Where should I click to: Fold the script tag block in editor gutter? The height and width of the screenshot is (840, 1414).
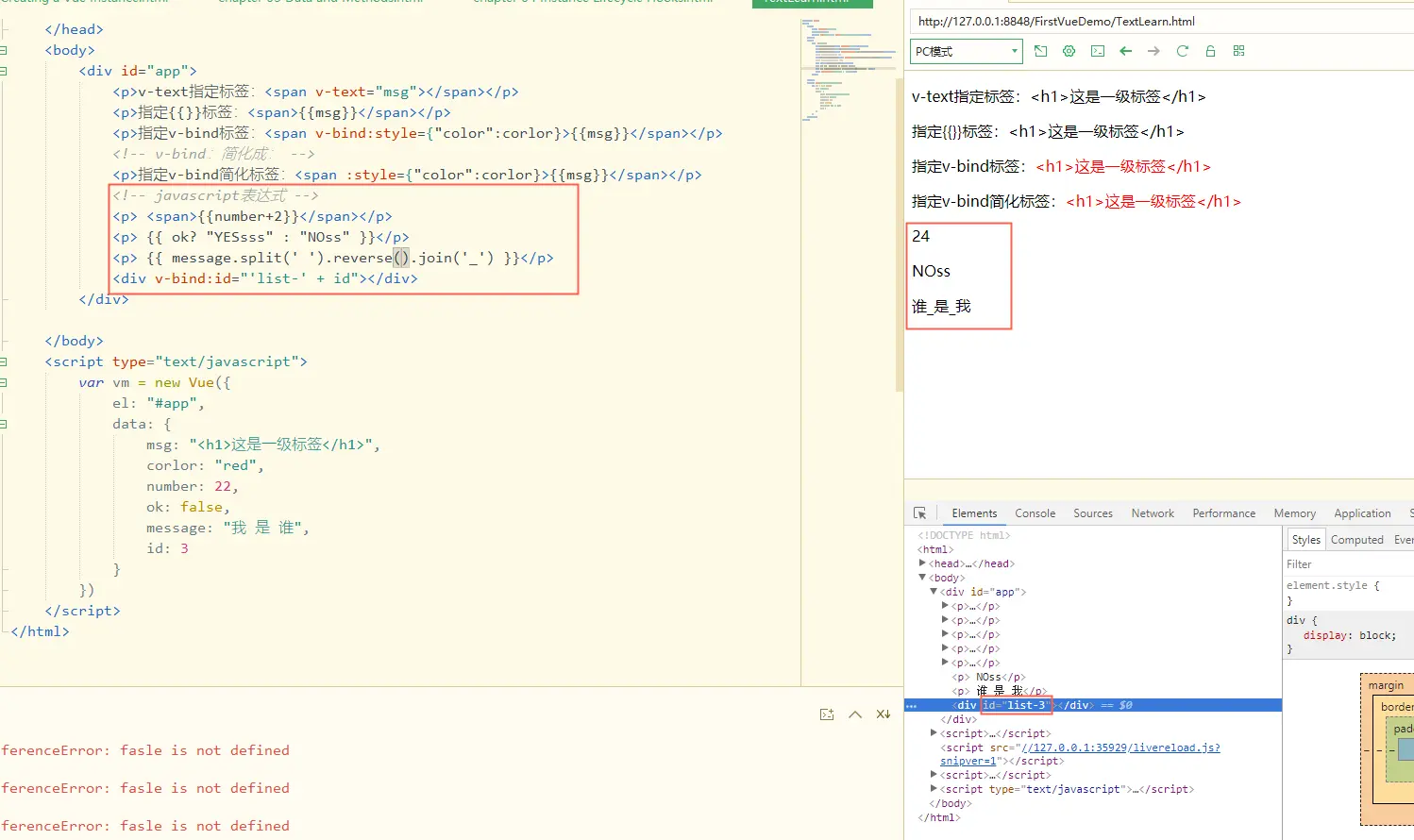[4, 361]
